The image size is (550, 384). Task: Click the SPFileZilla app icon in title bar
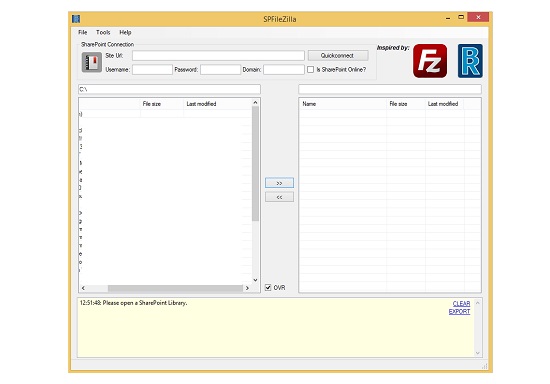point(76,19)
